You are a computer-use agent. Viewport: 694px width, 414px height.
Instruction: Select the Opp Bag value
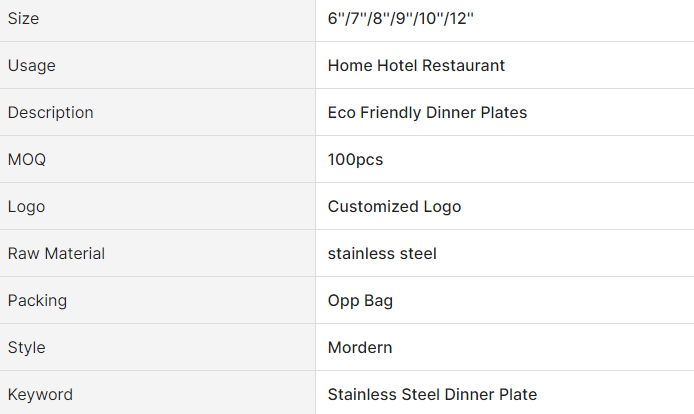[360, 301]
